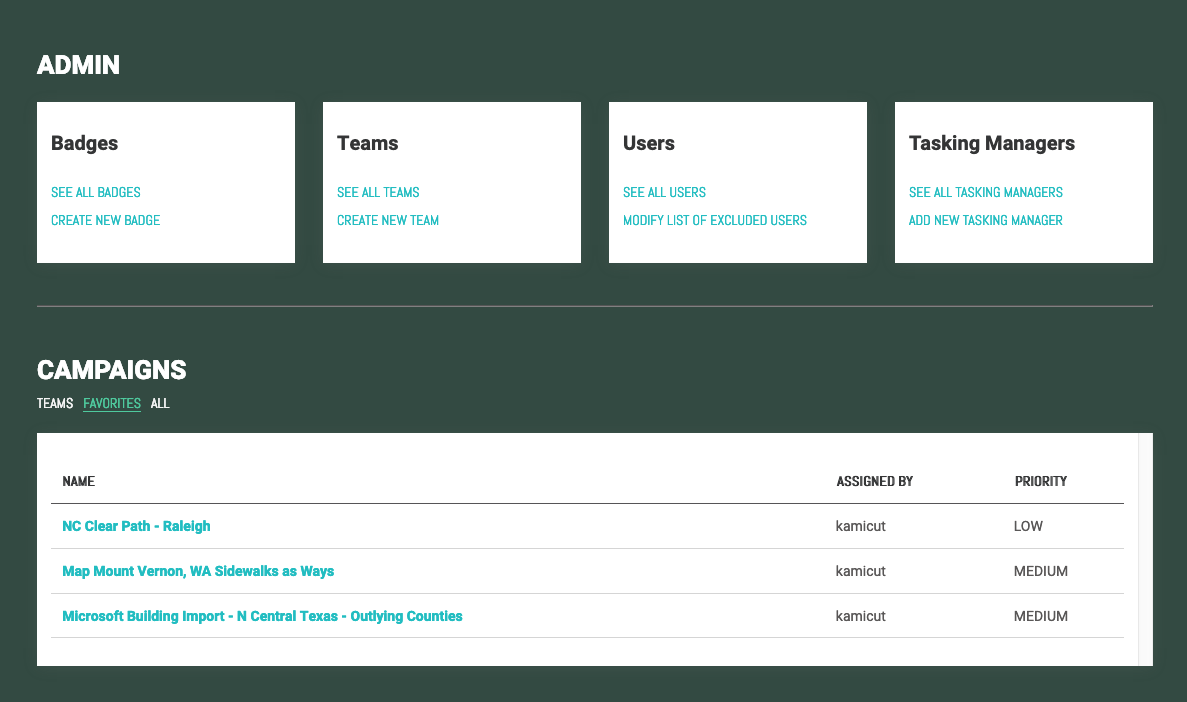Screen dimensions: 1187x702
Task: Click kamicut in the Microsoft Building Import row
Action: tap(861, 616)
